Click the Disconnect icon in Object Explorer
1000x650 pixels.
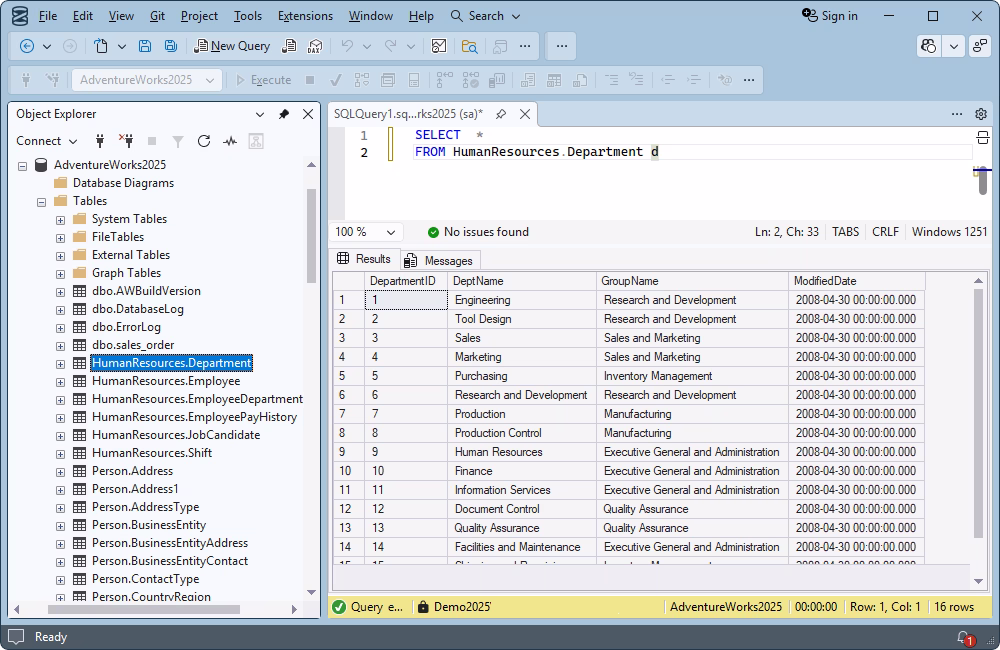126,141
